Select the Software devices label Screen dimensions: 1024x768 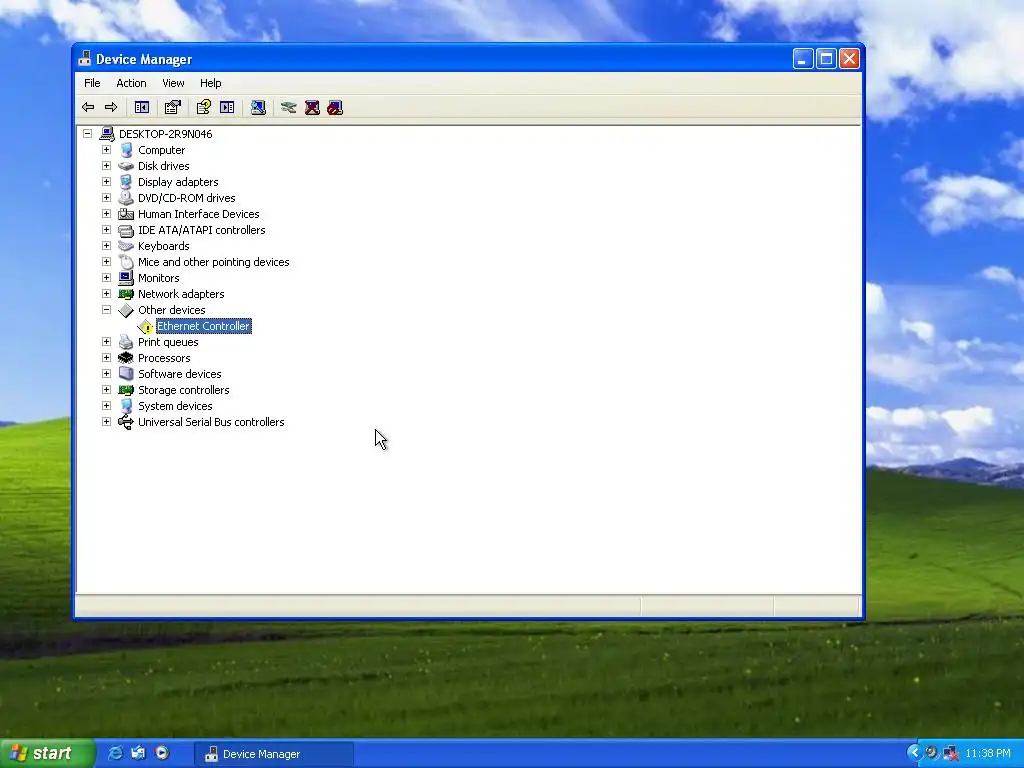click(180, 374)
